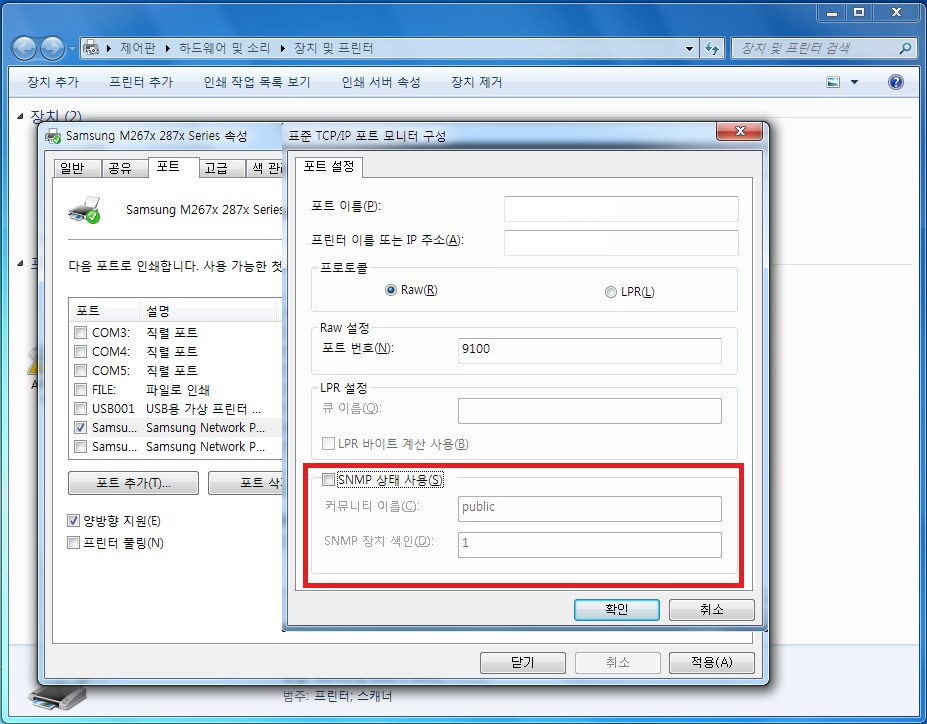The height and width of the screenshot is (724, 927).
Task: Select the Raw protocol radio button
Action: point(390,290)
